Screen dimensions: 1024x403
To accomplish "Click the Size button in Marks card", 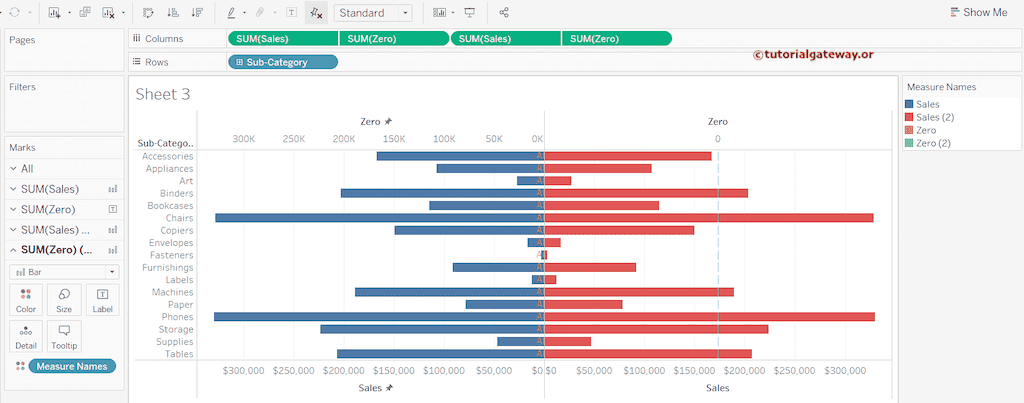I will coord(64,299).
